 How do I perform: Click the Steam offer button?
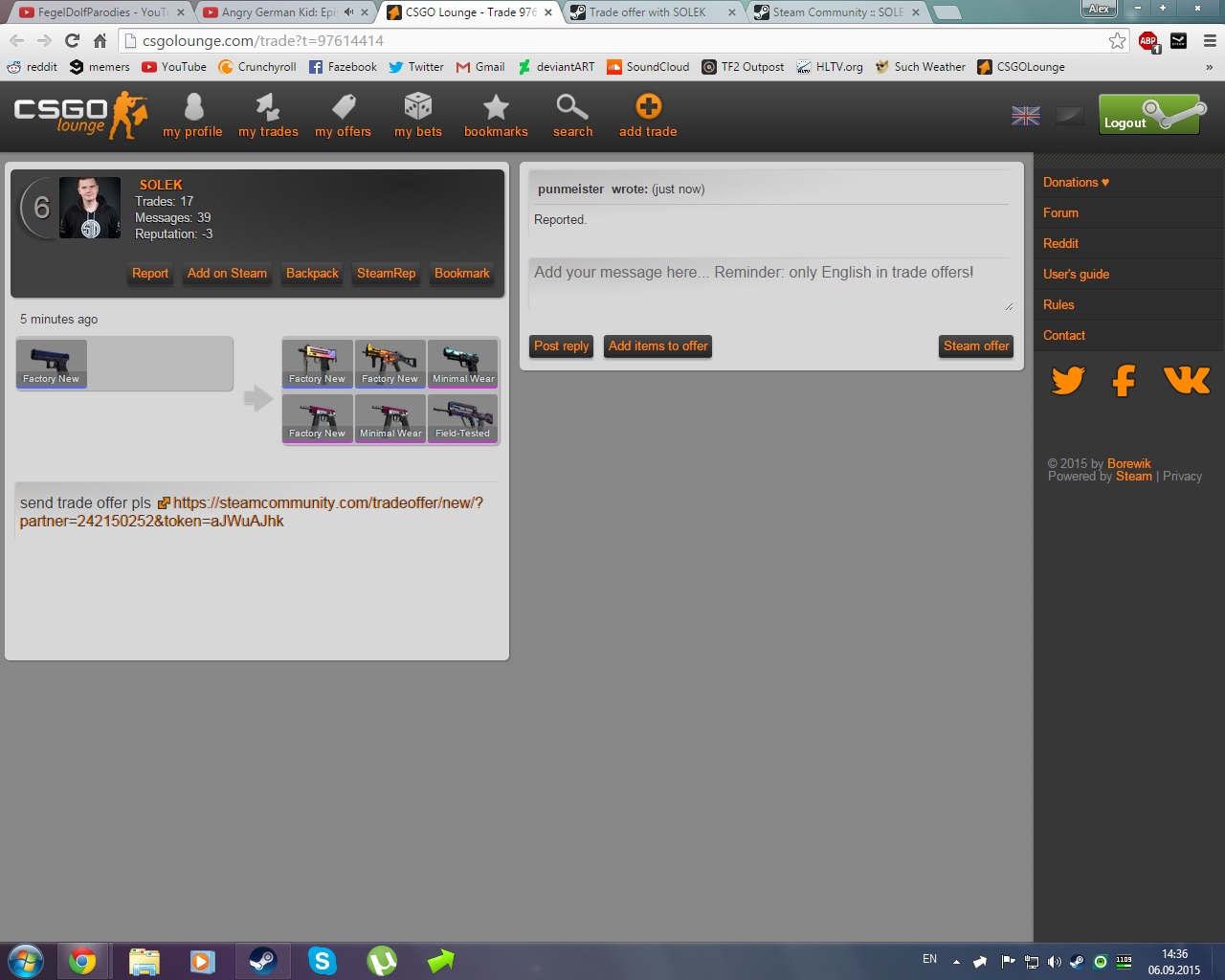(x=975, y=346)
